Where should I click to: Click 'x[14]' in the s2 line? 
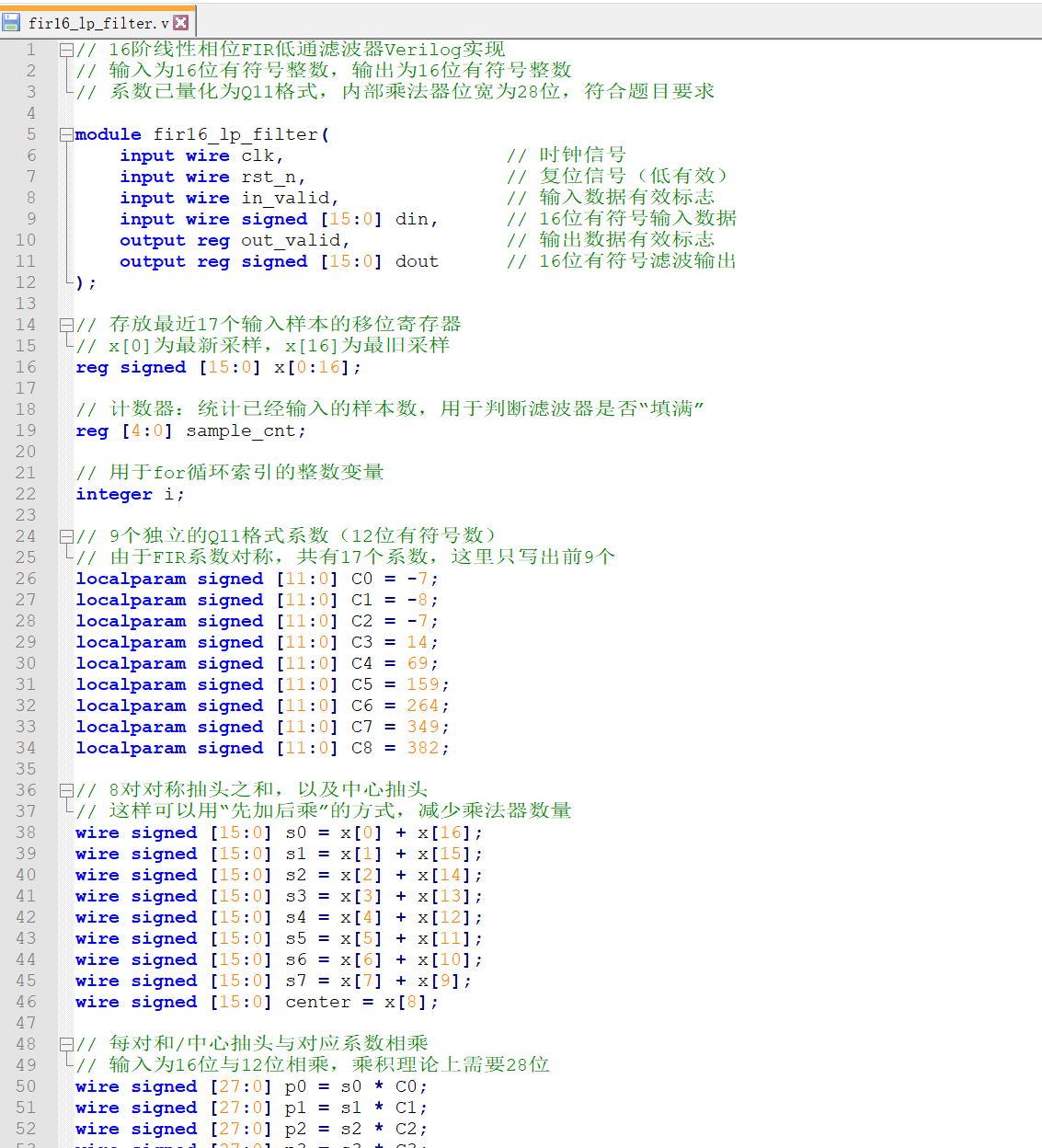pyautogui.click(x=445, y=875)
